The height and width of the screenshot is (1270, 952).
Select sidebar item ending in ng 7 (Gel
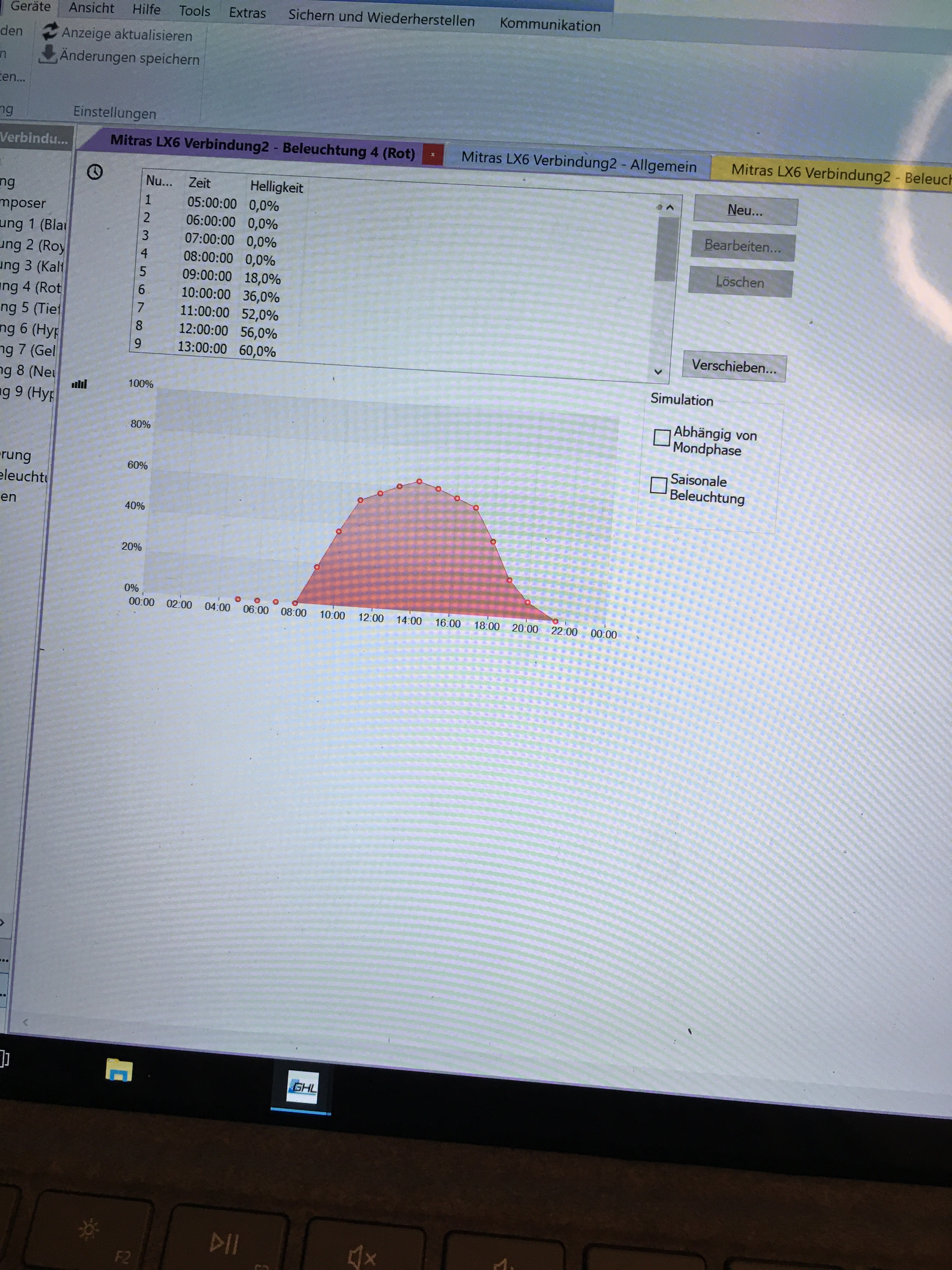coord(28,350)
